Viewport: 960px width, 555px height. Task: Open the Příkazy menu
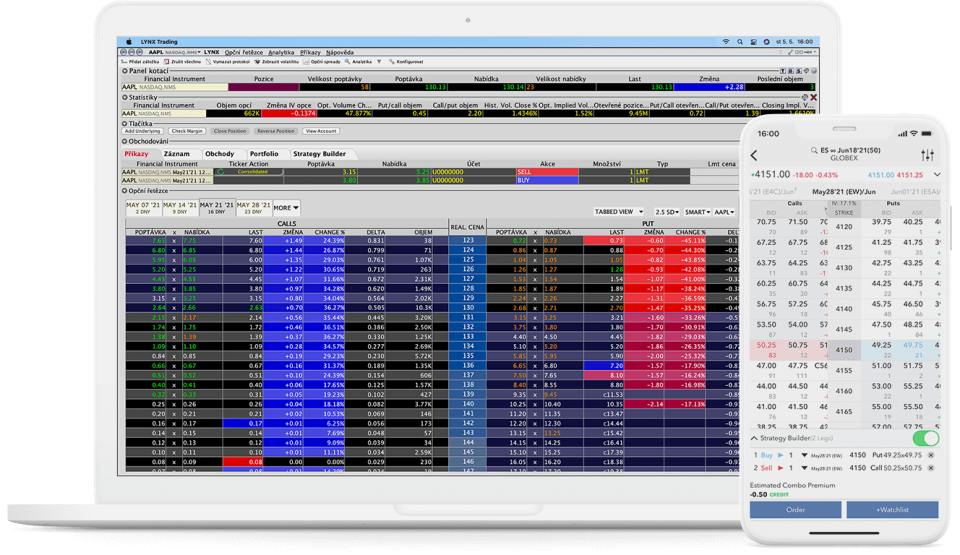pyautogui.click(x=310, y=52)
